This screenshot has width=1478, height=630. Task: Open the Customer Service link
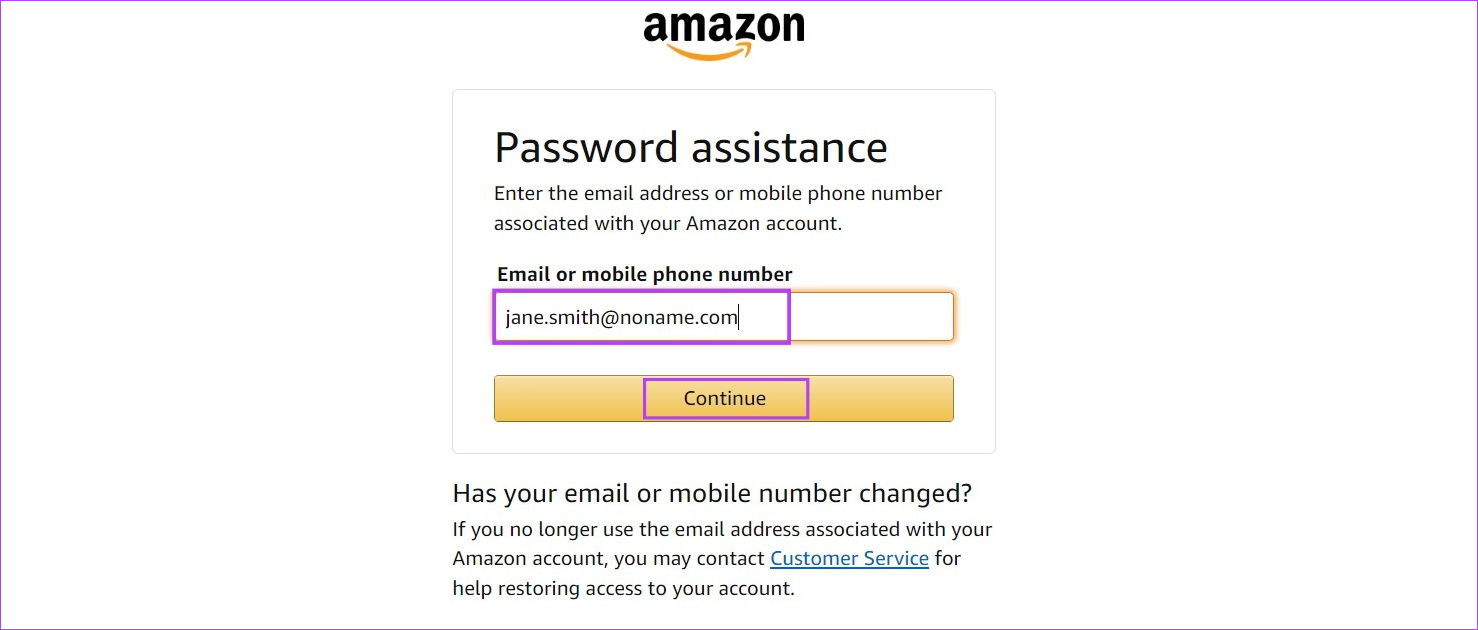pyautogui.click(x=849, y=558)
